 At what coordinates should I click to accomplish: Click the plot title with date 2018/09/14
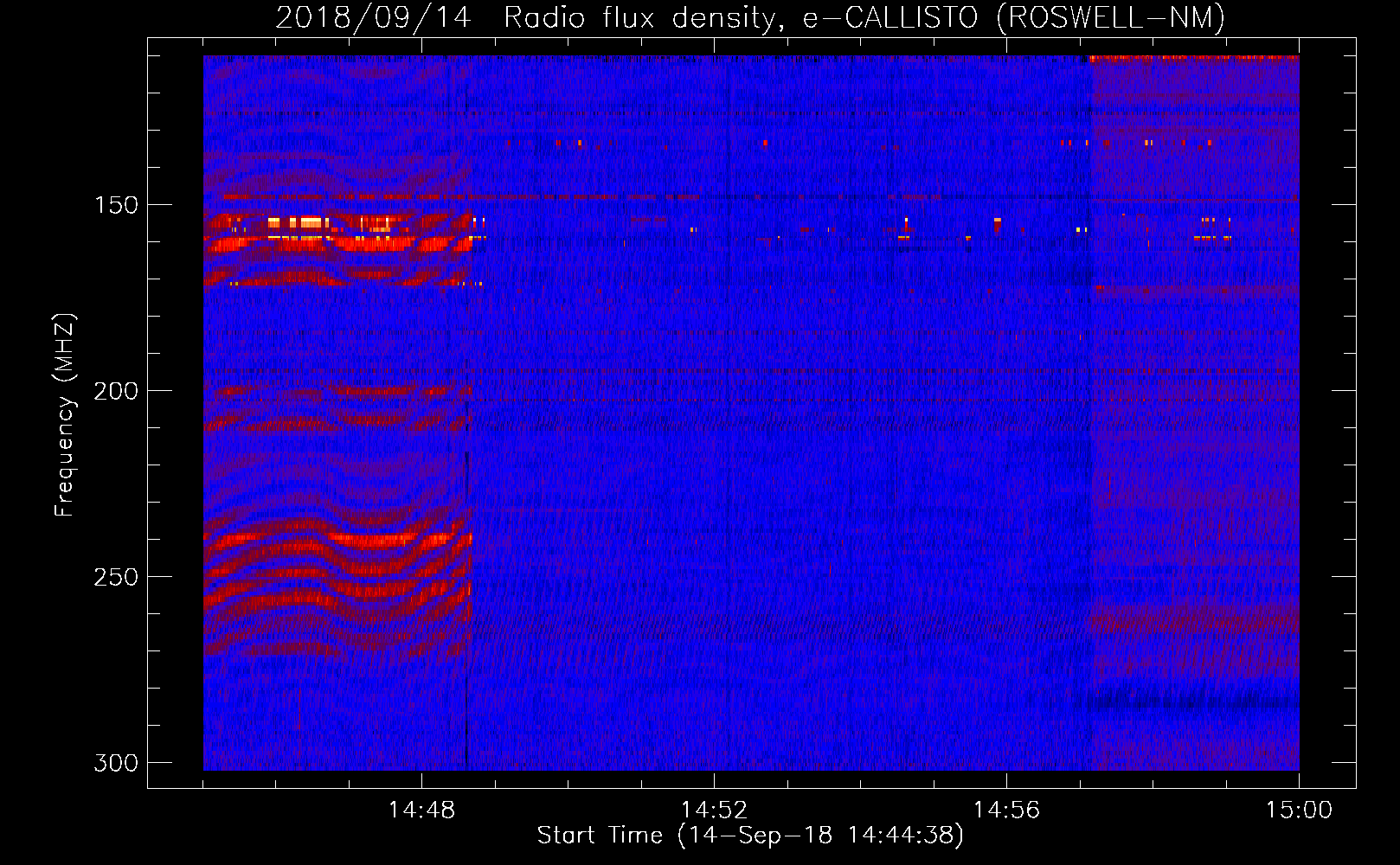click(750, 18)
